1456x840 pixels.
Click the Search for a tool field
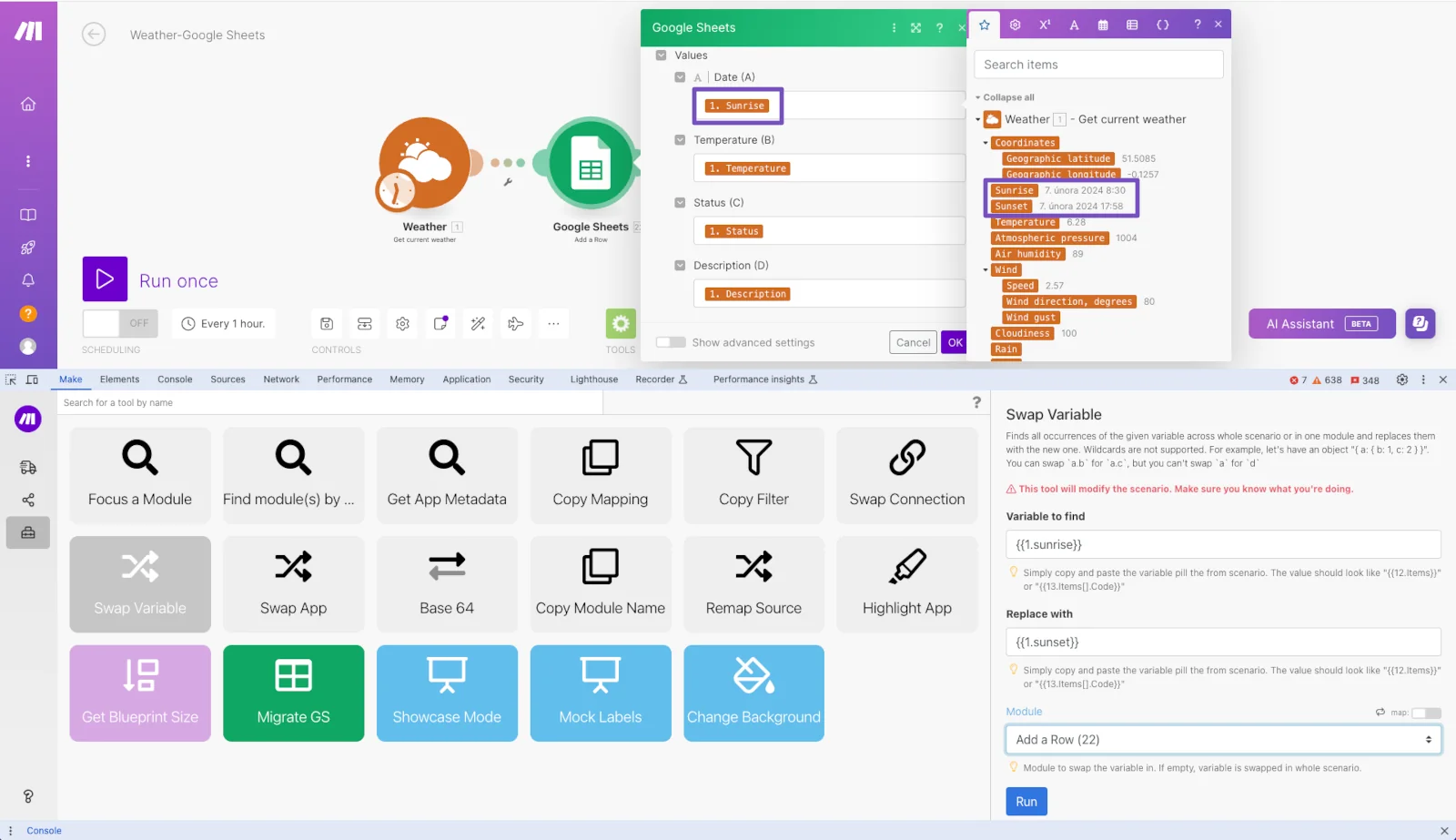(329, 402)
